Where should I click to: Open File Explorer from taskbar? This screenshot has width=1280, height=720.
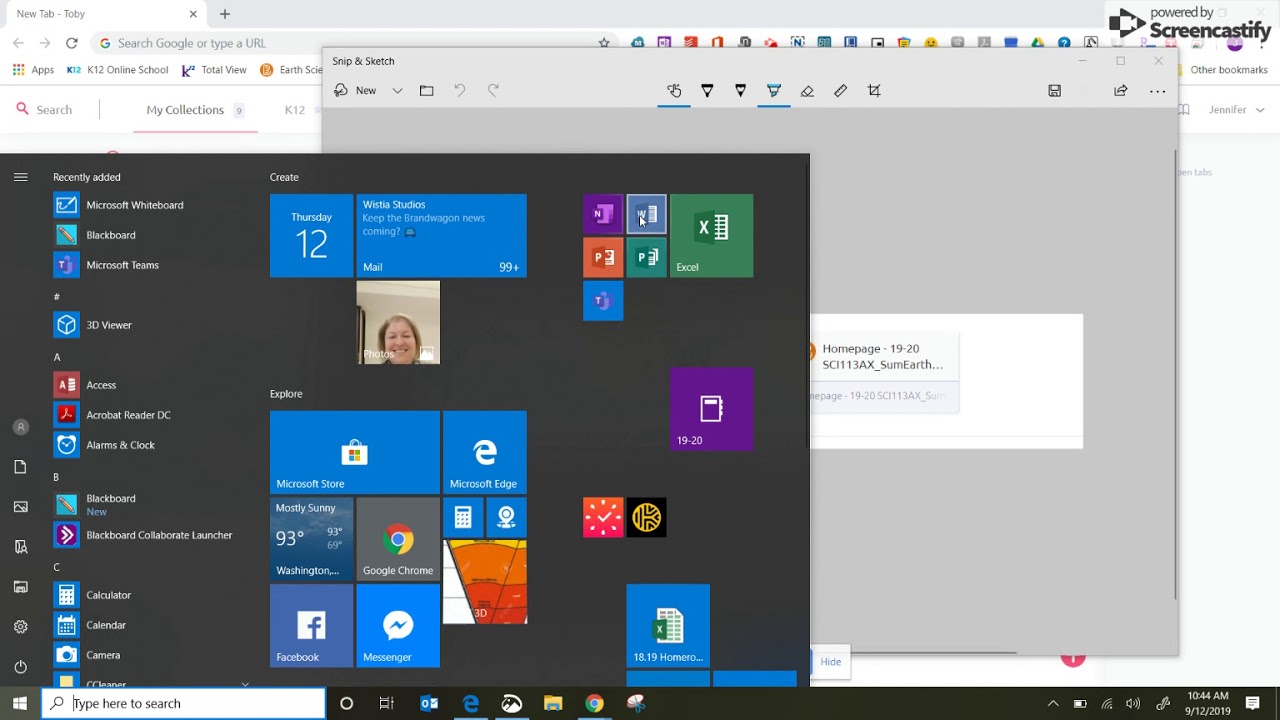click(553, 704)
